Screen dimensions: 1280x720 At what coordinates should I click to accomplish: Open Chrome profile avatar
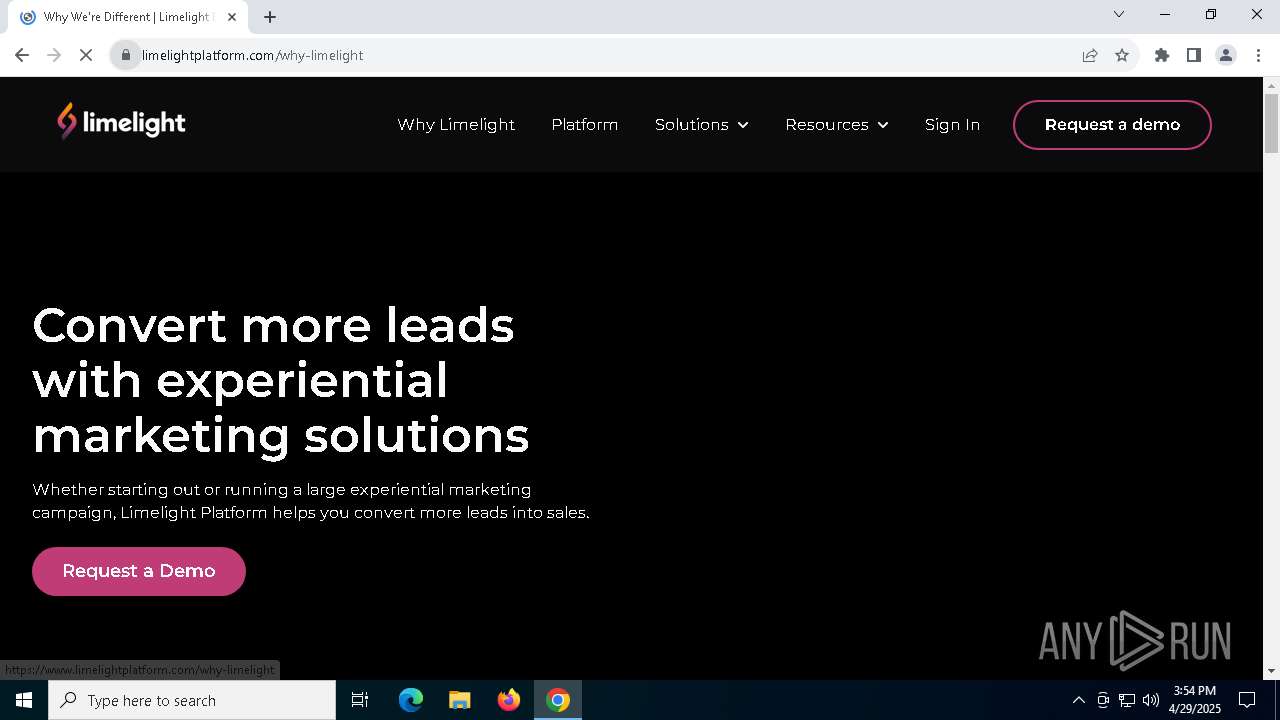tap(1226, 55)
